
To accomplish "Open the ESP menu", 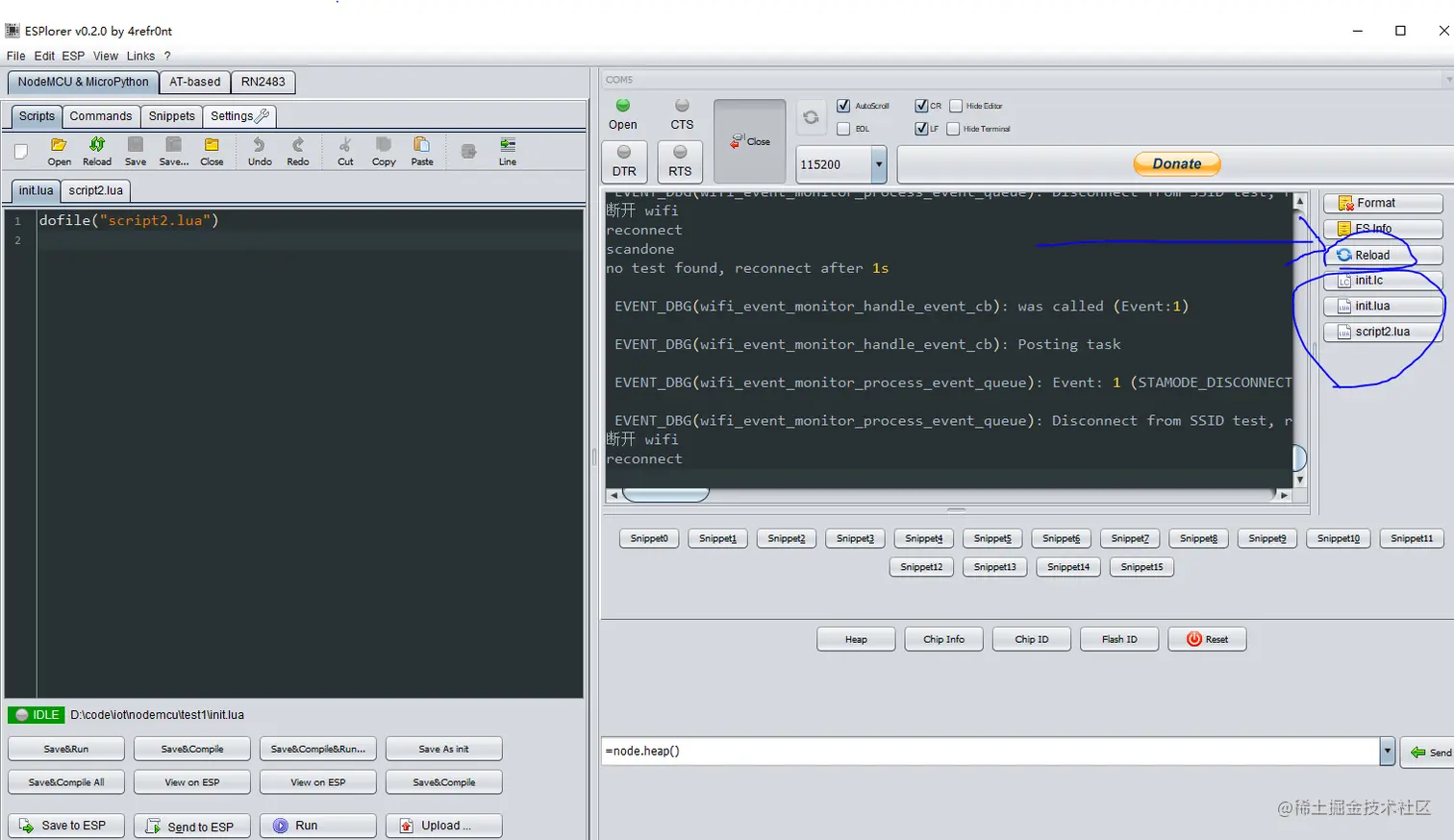I will click(x=73, y=56).
